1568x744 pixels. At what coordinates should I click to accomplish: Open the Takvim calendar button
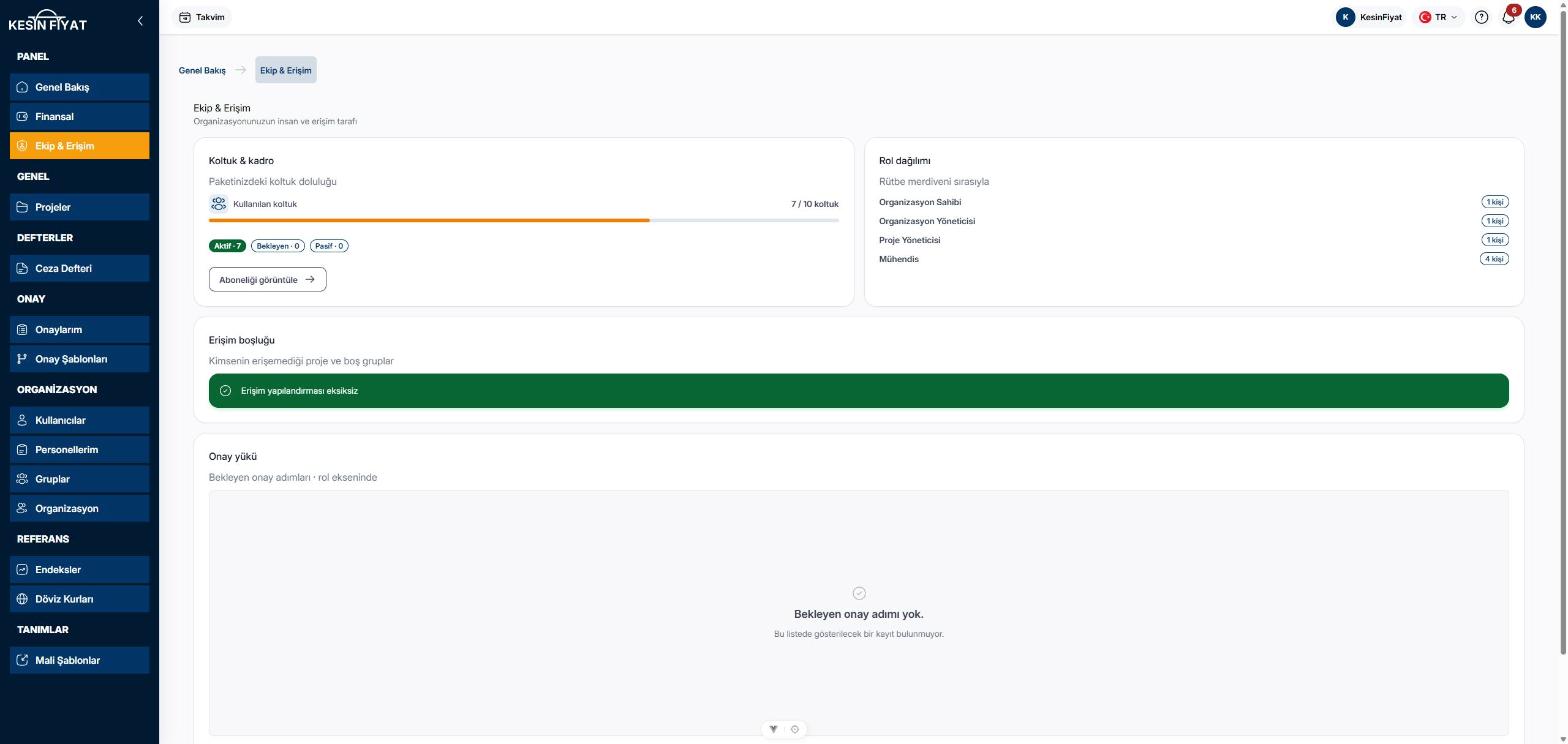[202, 17]
